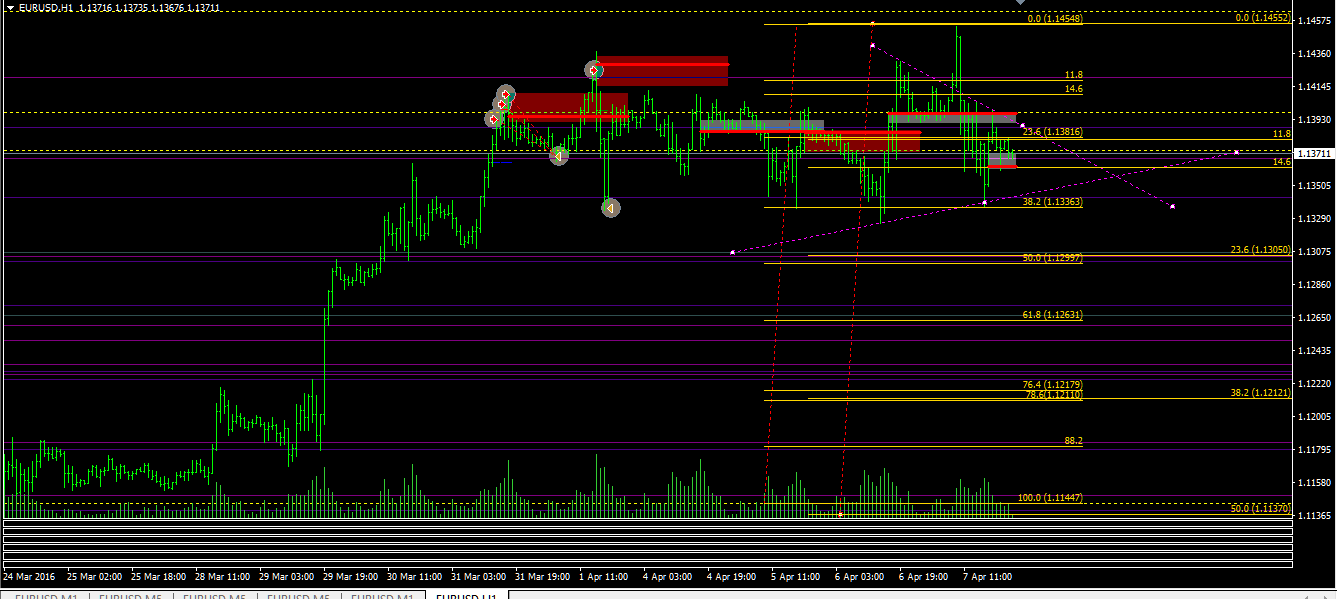
Task: Select the lower endpoint of the descending magenta trendline
Action: click(1172, 206)
